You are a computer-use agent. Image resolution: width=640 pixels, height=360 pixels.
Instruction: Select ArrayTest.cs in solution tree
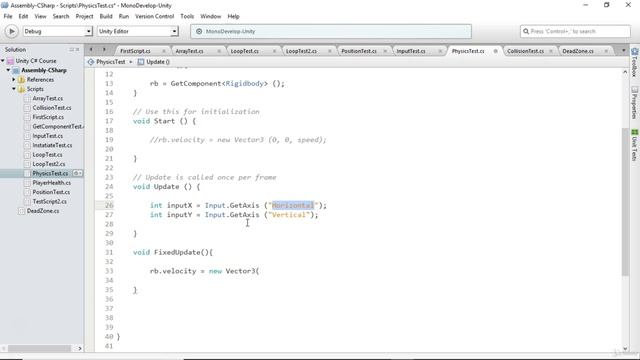[47, 98]
